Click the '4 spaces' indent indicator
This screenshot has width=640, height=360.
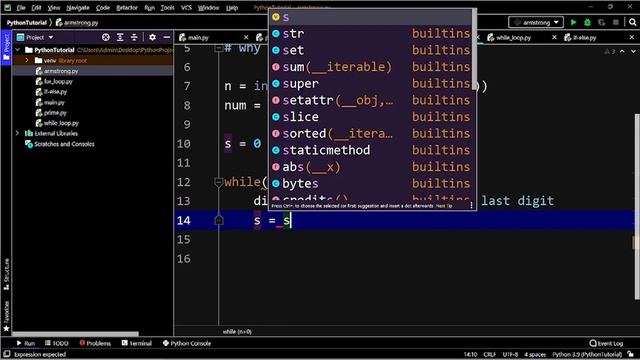click(x=535, y=354)
